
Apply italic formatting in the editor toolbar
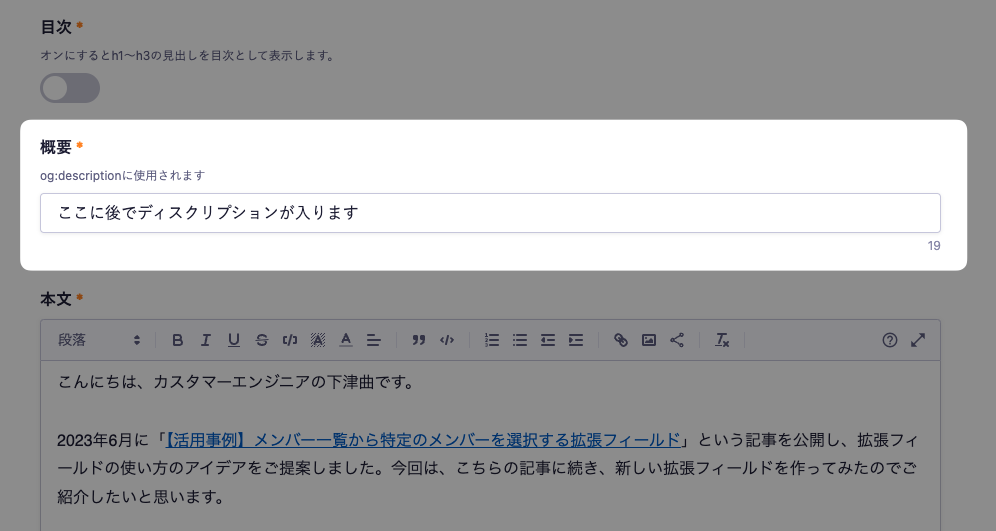(206, 340)
